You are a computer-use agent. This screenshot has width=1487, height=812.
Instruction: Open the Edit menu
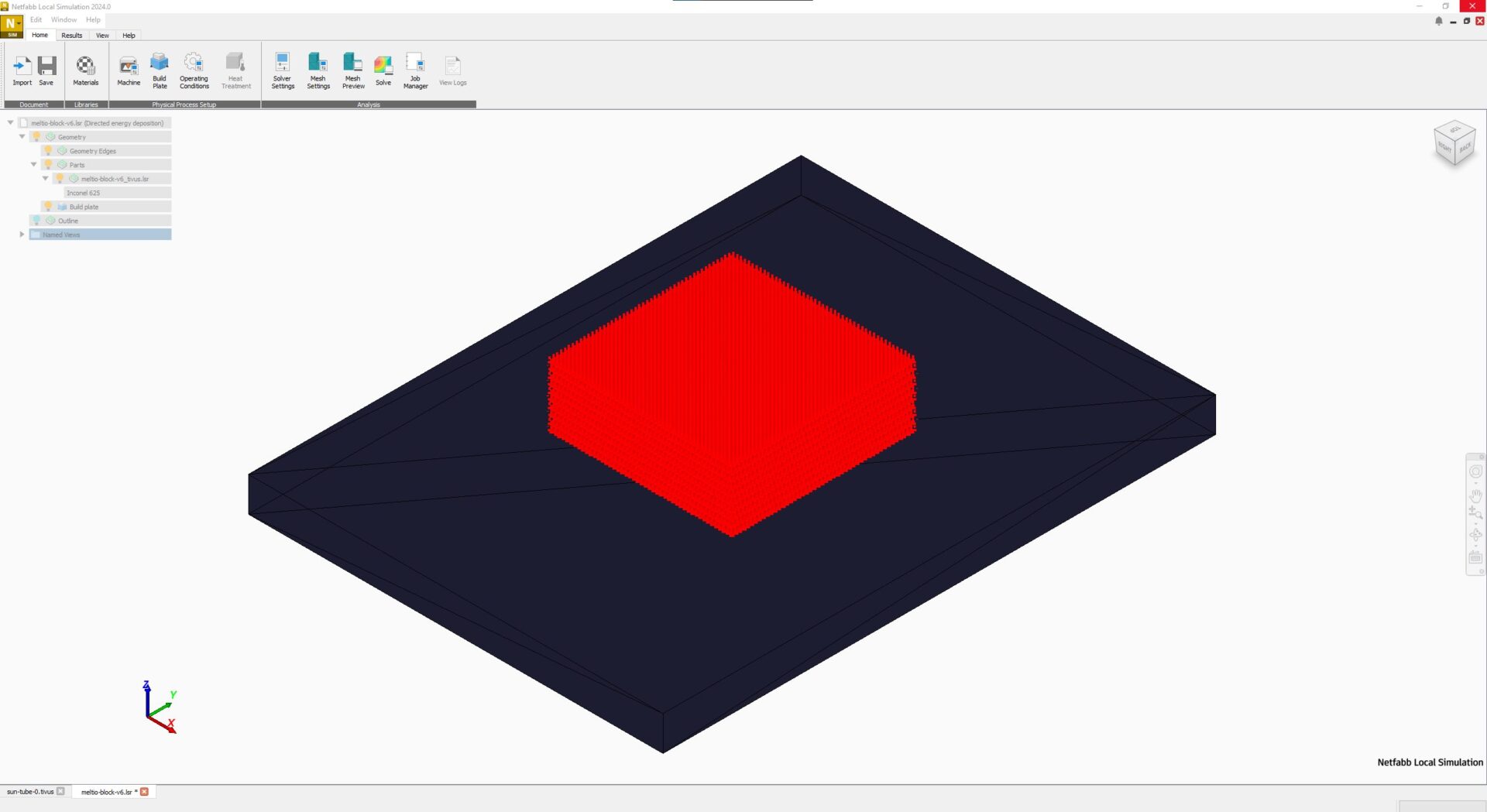coord(36,19)
